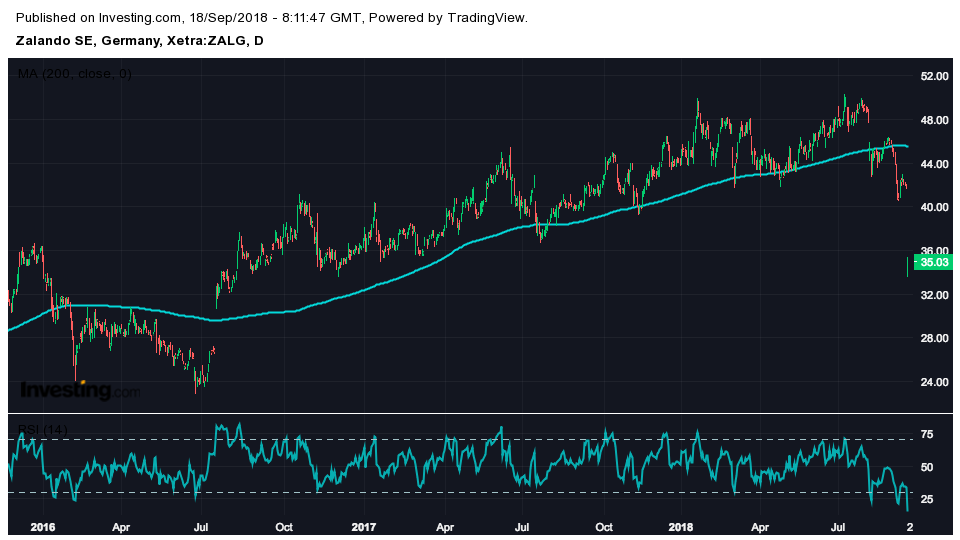Click the 48.00 price axis label
The height and width of the screenshot is (540, 960).
[x=934, y=120]
